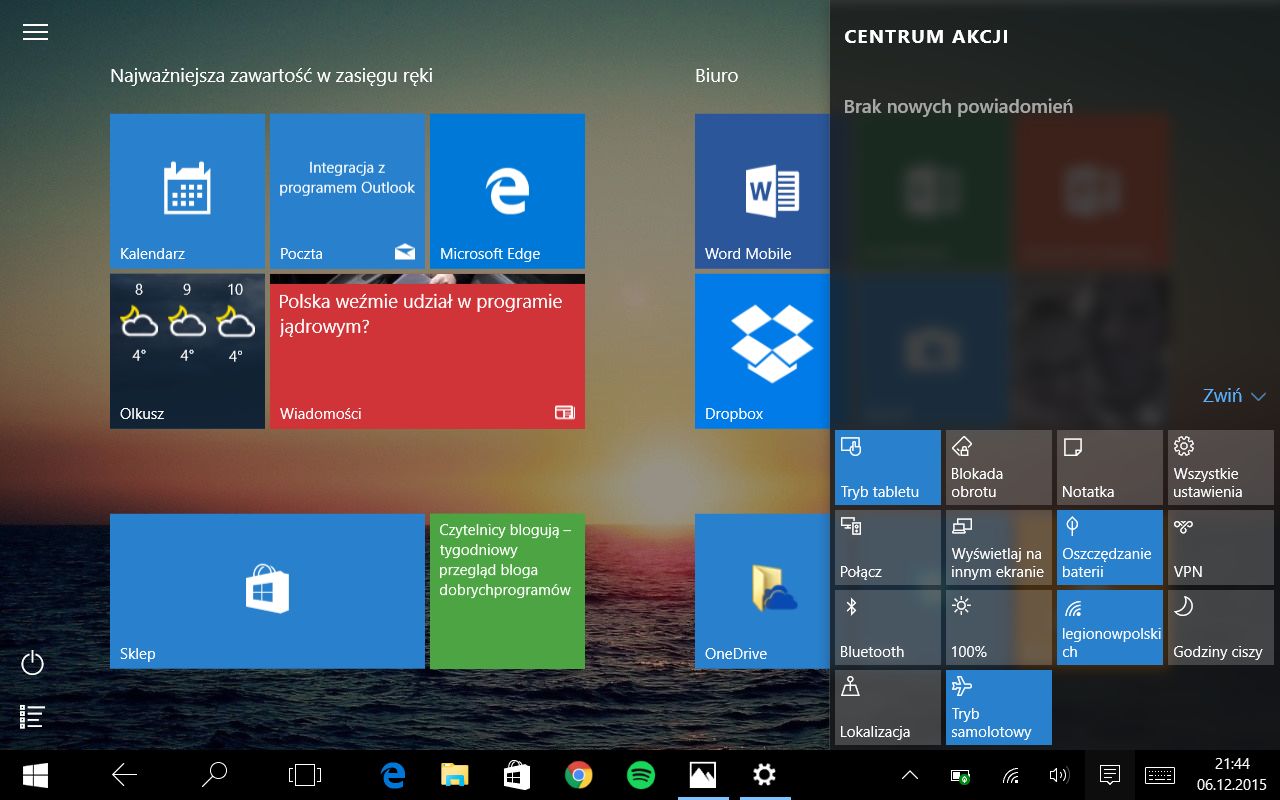Open the Czytelnicy blogują green tile

(507, 591)
